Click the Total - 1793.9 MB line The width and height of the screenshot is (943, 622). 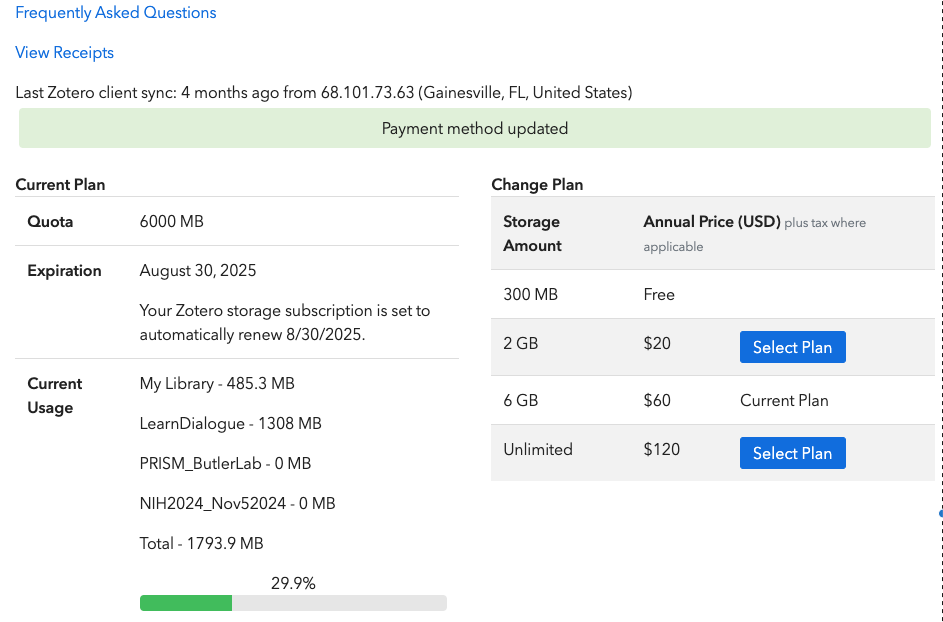(201, 544)
